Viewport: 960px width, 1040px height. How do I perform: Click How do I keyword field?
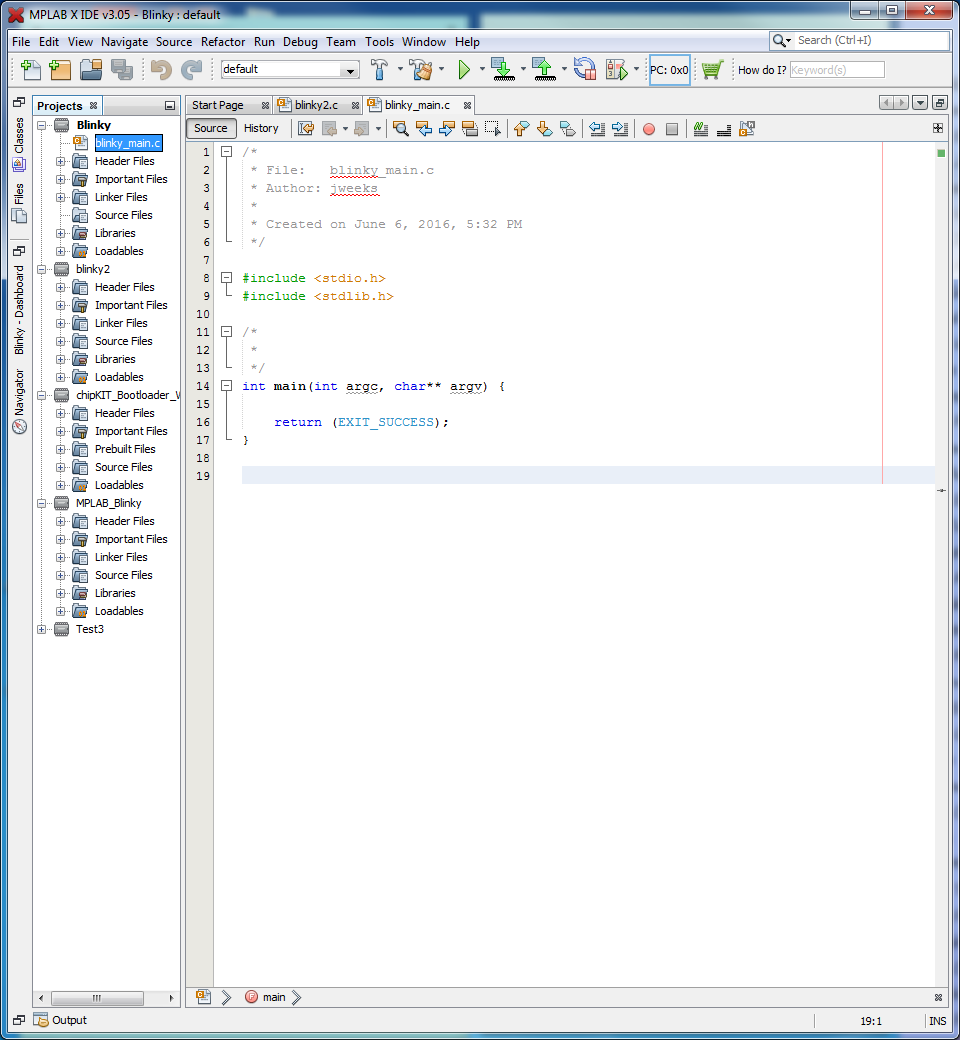[837, 70]
